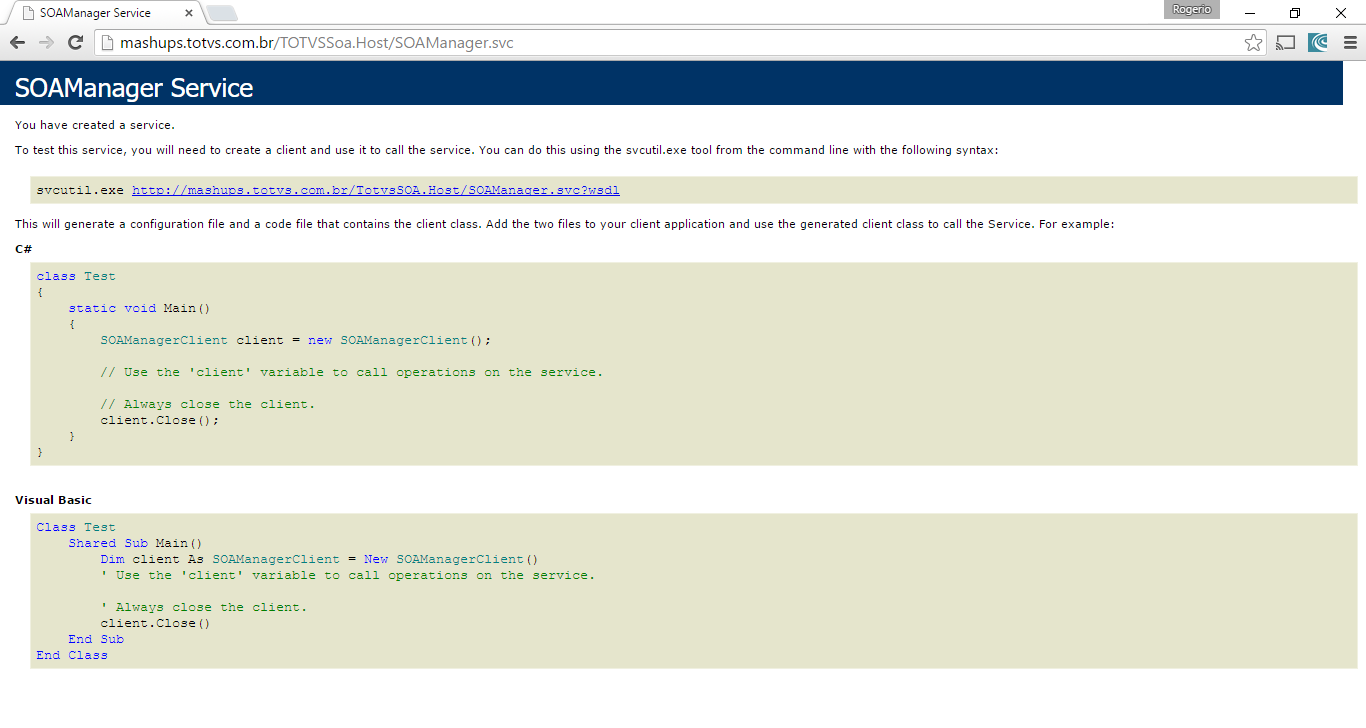Click the Rogerio profile button
This screenshot has height=728, width=1366.
(1192, 9)
